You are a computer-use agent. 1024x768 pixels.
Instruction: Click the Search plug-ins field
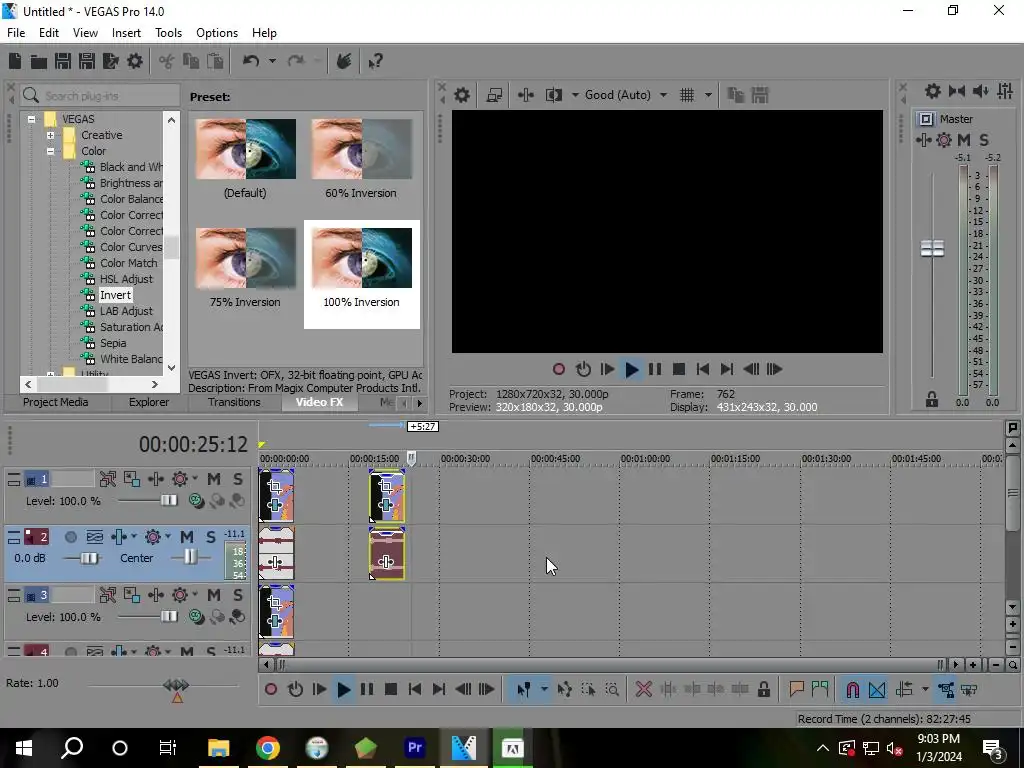click(x=100, y=96)
